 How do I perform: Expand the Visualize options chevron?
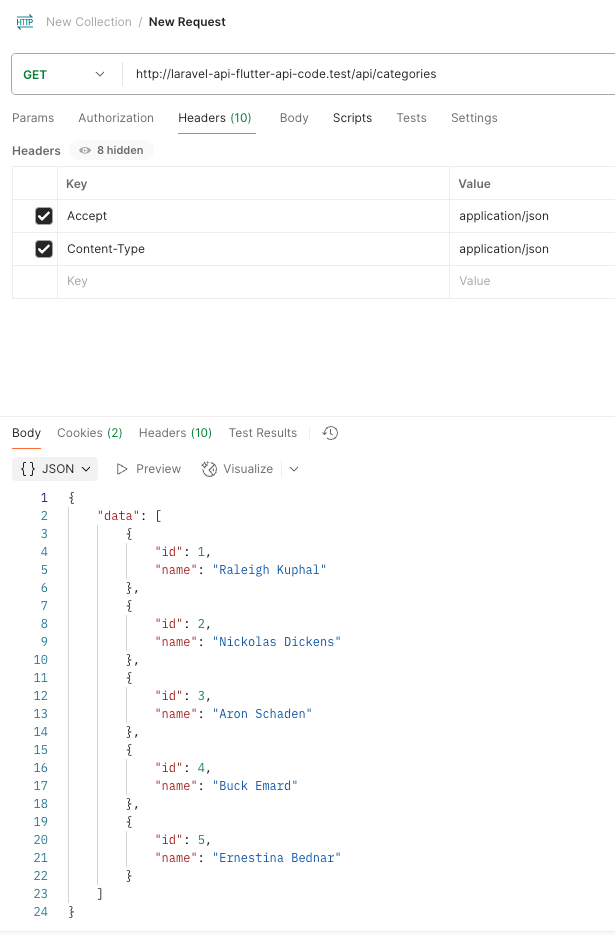(294, 469)
